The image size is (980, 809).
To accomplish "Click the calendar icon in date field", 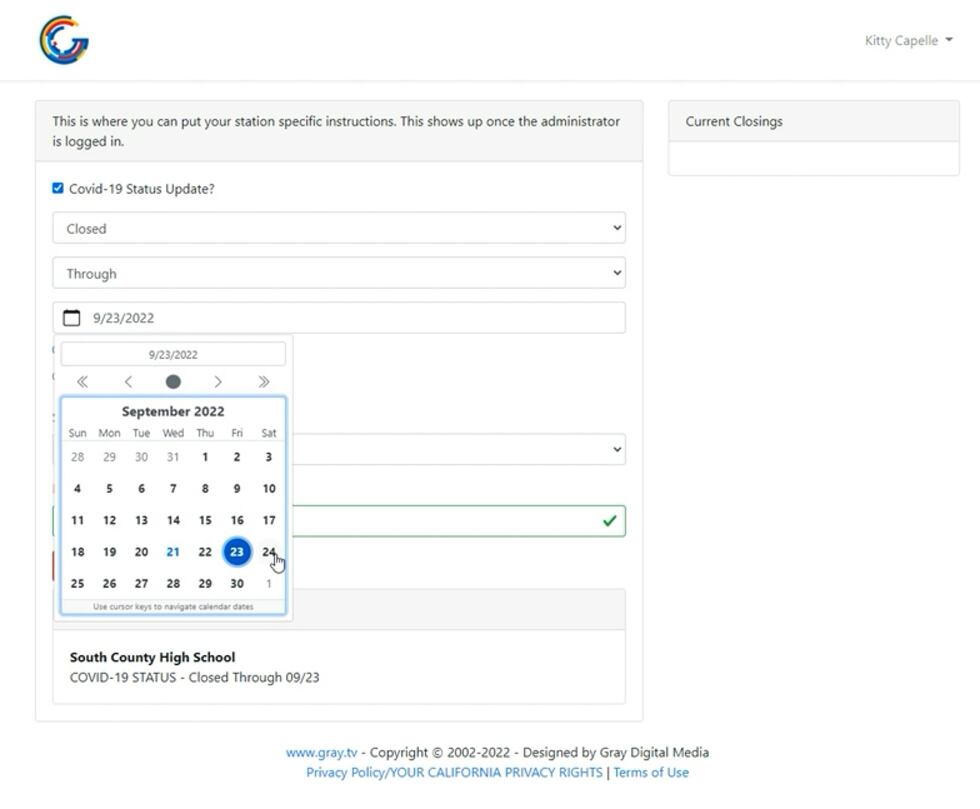I will [72, 318].
